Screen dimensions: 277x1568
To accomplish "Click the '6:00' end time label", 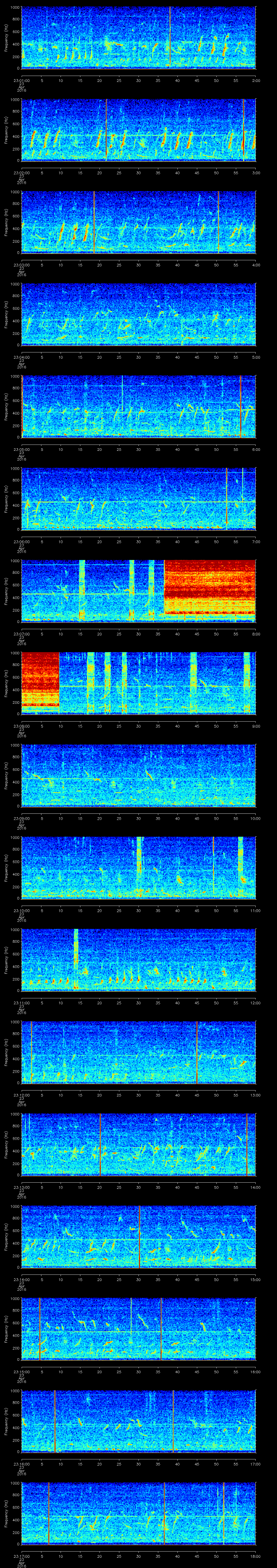I will [256, 449].
